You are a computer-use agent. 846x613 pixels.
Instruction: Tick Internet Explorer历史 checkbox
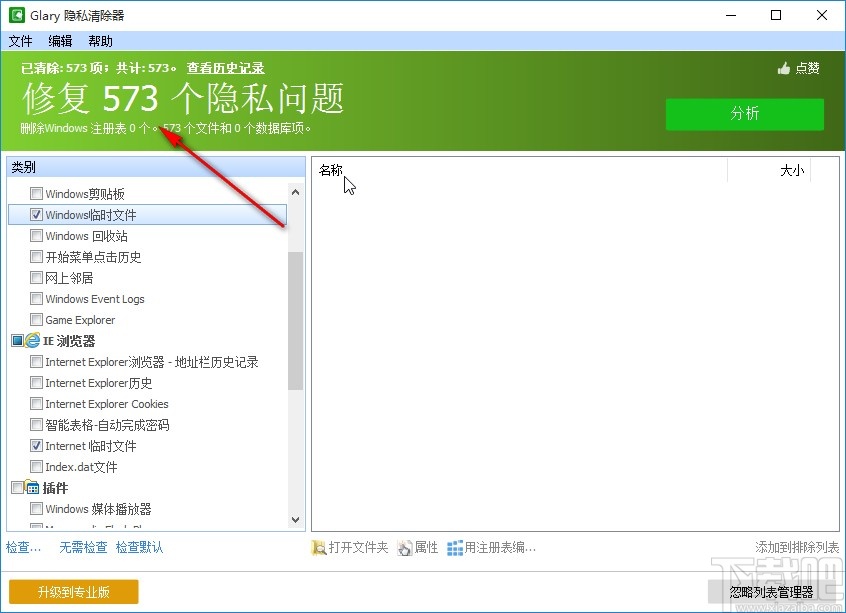coord(36,383)
